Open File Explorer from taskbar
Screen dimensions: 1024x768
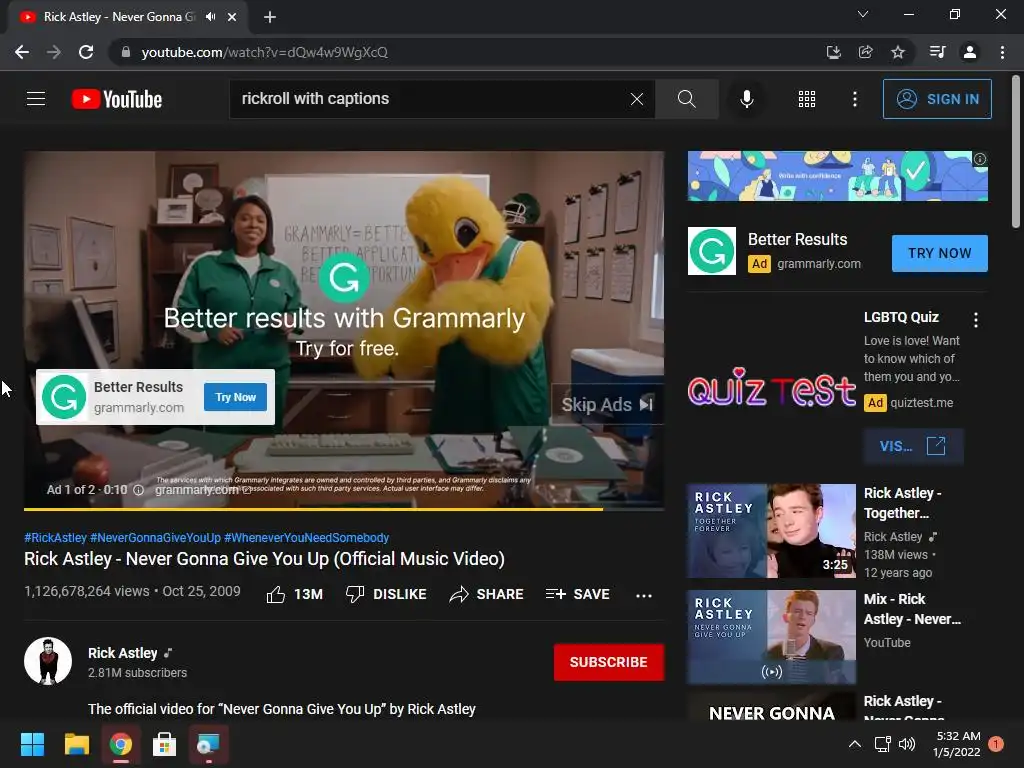point(76,744)
